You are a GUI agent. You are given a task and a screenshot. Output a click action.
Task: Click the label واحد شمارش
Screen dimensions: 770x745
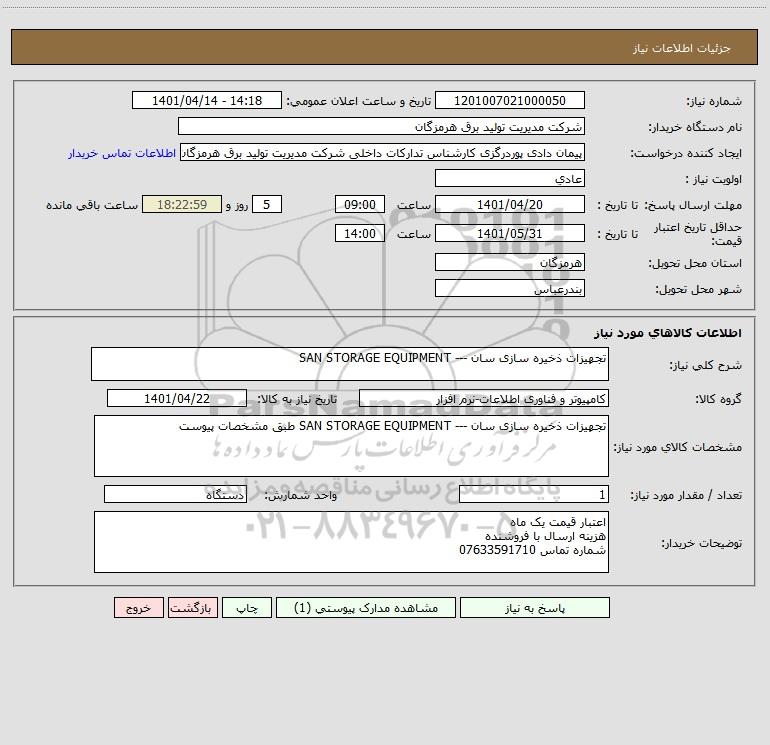click(x=301, y=495)
